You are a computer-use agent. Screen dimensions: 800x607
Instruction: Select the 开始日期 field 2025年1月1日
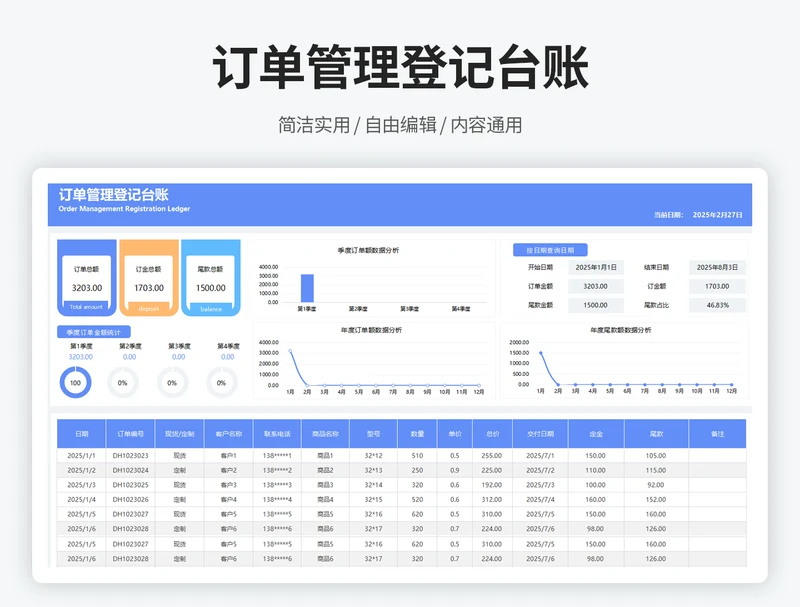[596, 267]
